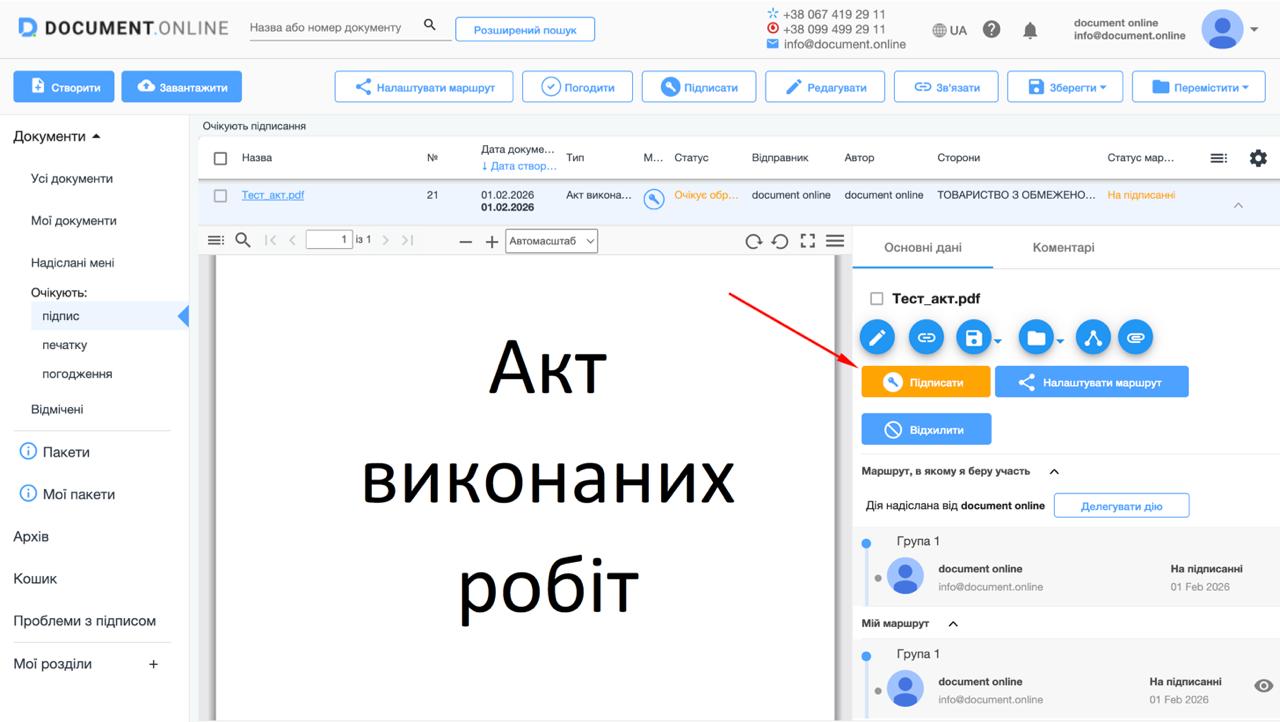Enter PDF fullscreen presentation mode

pyautogui.click(x=807, y=241)
